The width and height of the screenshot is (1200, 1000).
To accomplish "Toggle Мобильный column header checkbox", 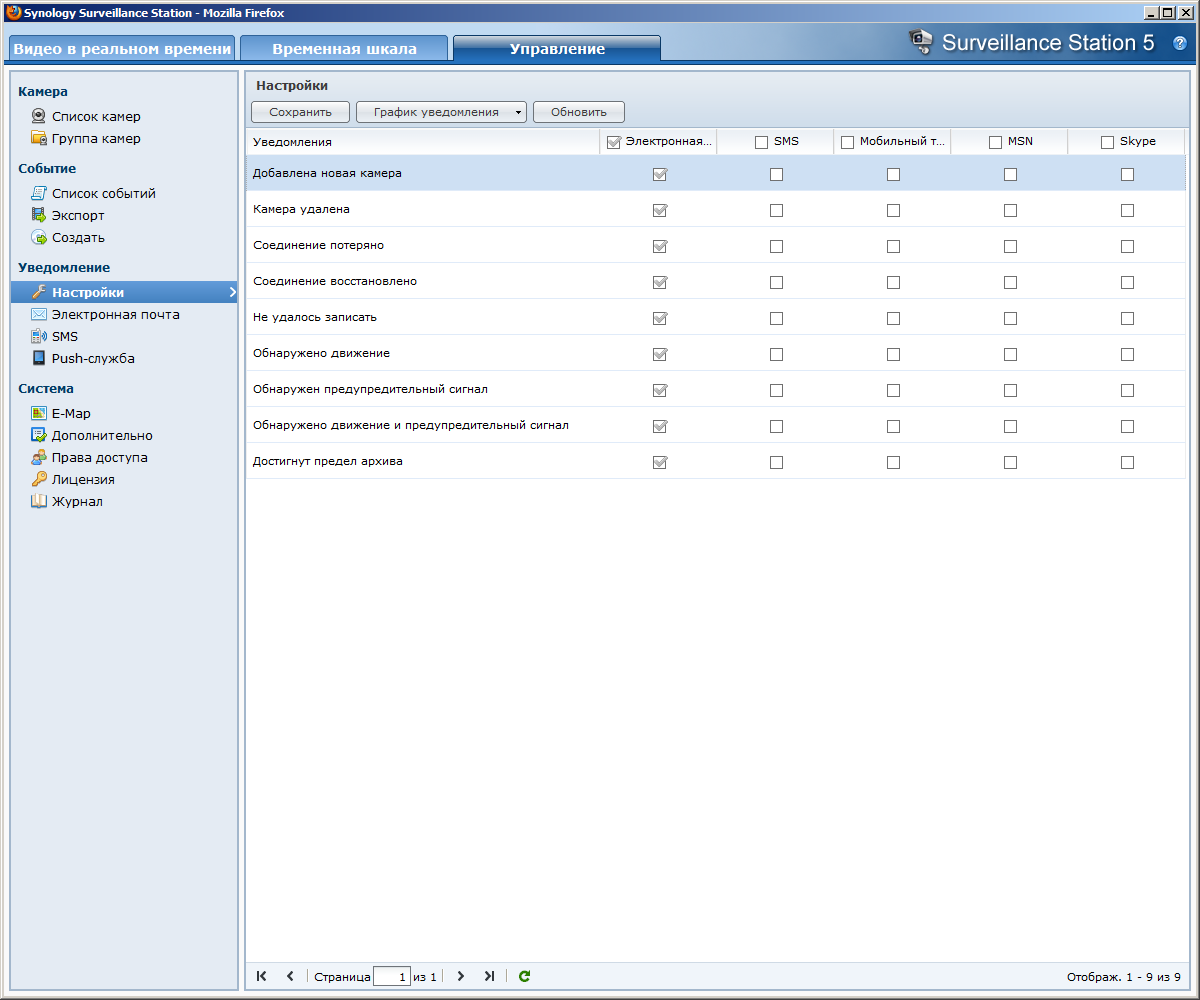I will pyautogui.click(x=847, y=142).
